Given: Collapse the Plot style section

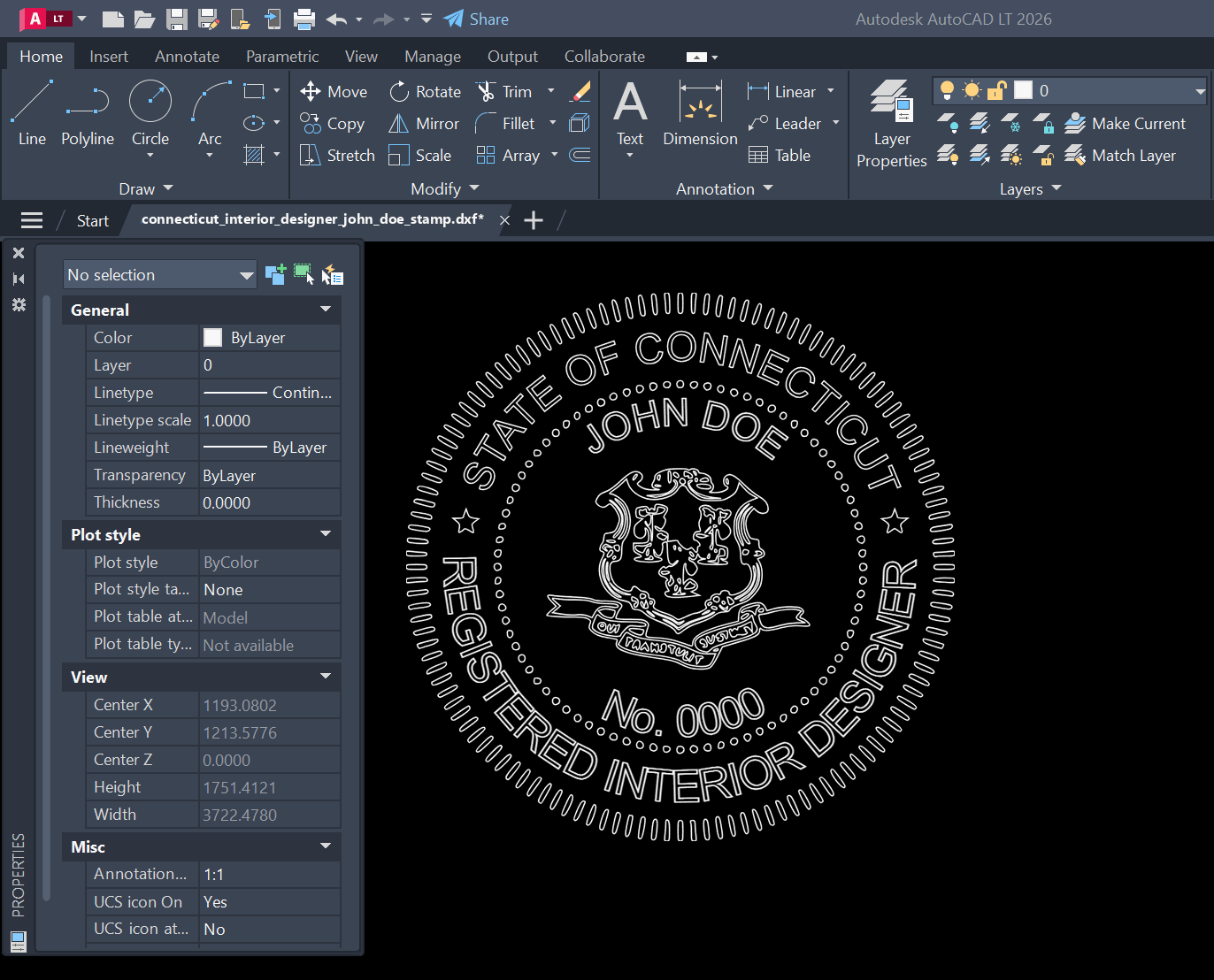Looking at the screenshot, I should click(326, 534).
